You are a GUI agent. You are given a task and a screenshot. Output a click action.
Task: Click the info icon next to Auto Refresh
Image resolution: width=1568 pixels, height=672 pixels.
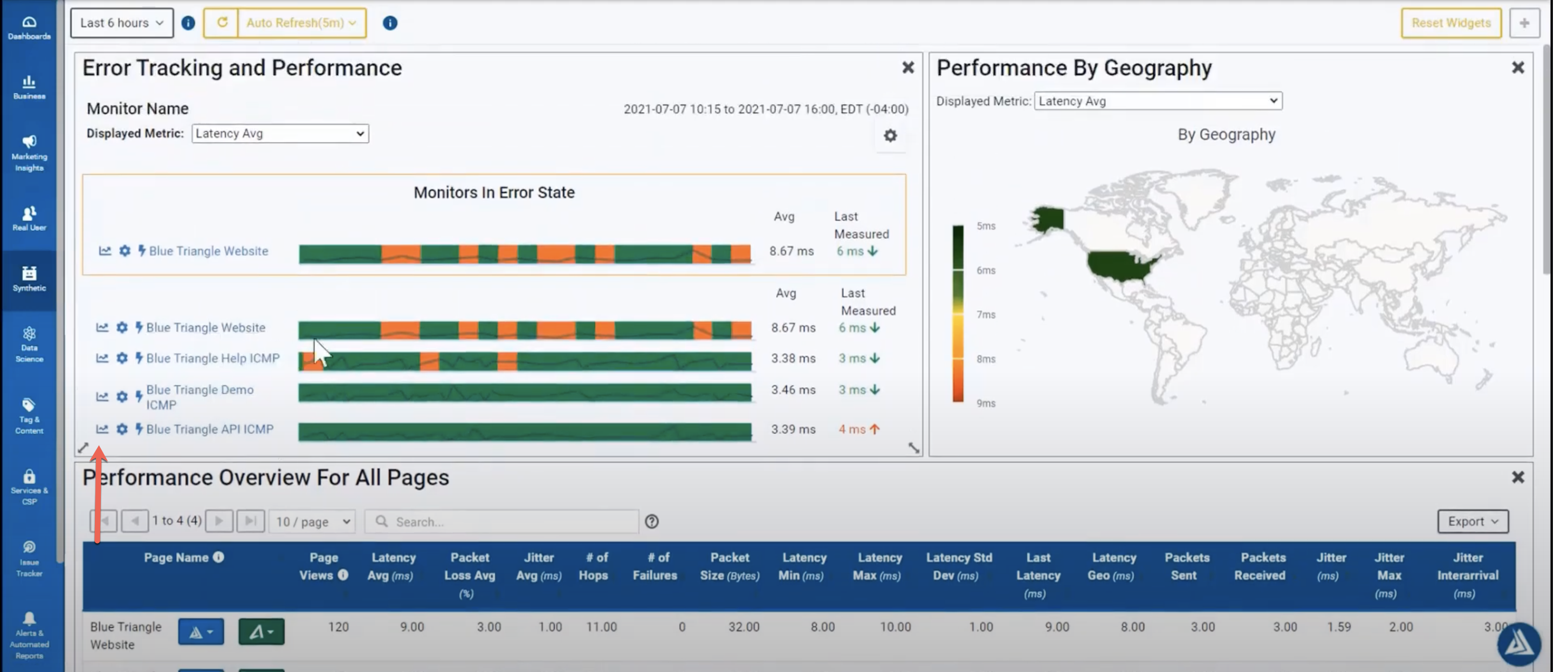[389, 23]
